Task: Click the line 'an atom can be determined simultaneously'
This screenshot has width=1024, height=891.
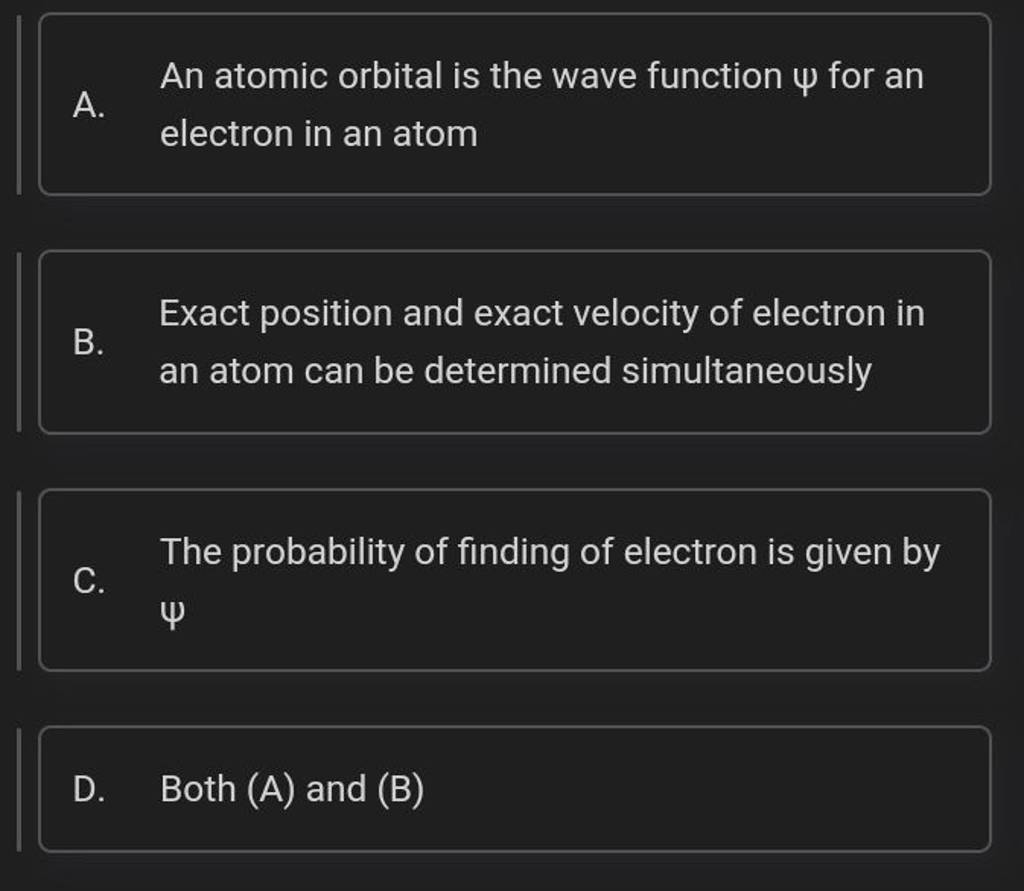Action: click(516, 372)
